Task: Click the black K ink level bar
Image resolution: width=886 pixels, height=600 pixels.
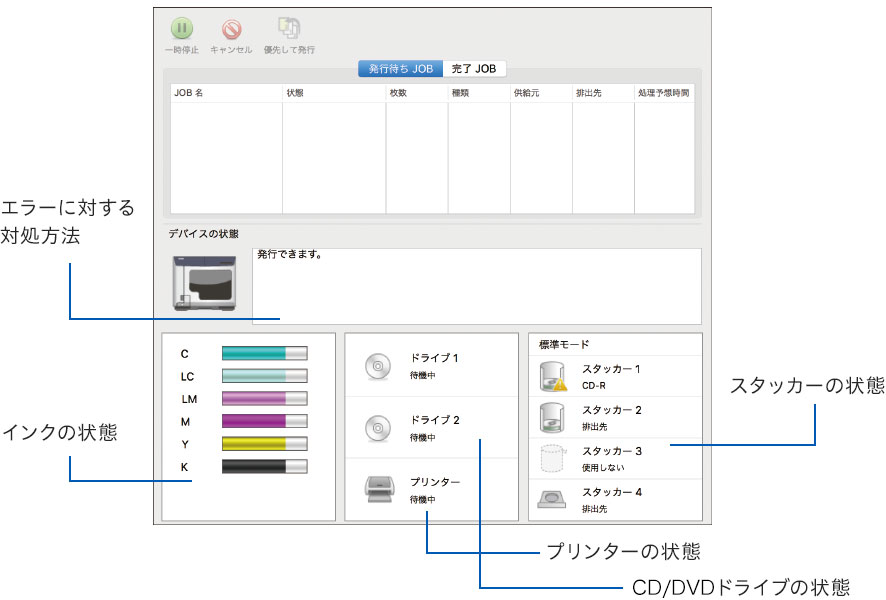Action: tap(264, 466)
